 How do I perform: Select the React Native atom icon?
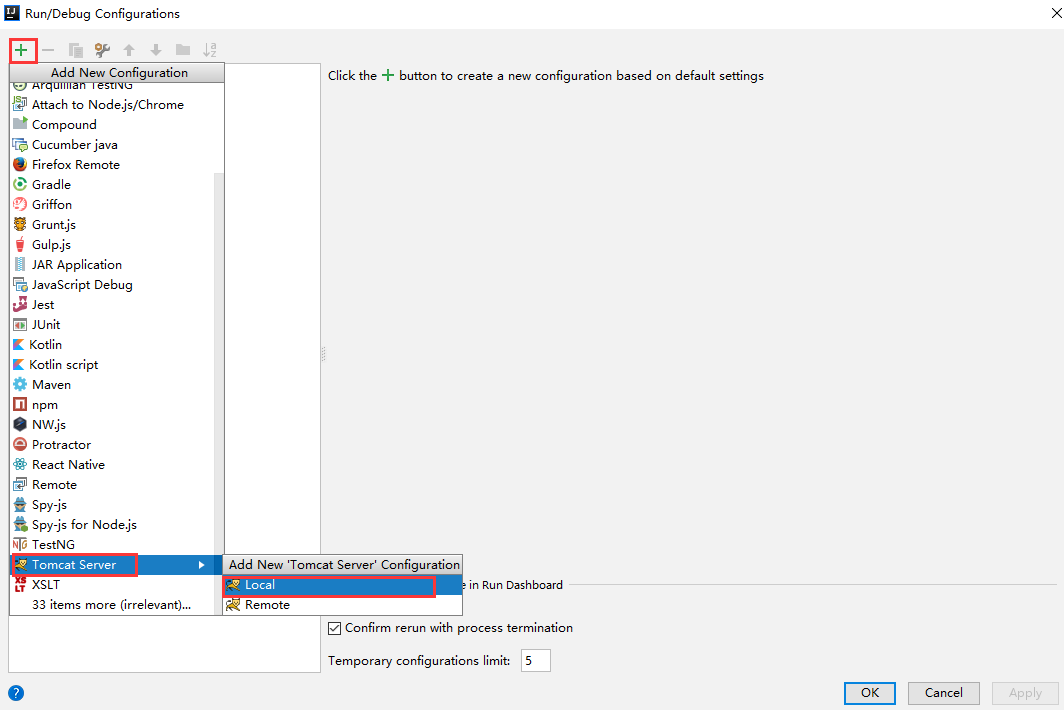pos(20,465)
